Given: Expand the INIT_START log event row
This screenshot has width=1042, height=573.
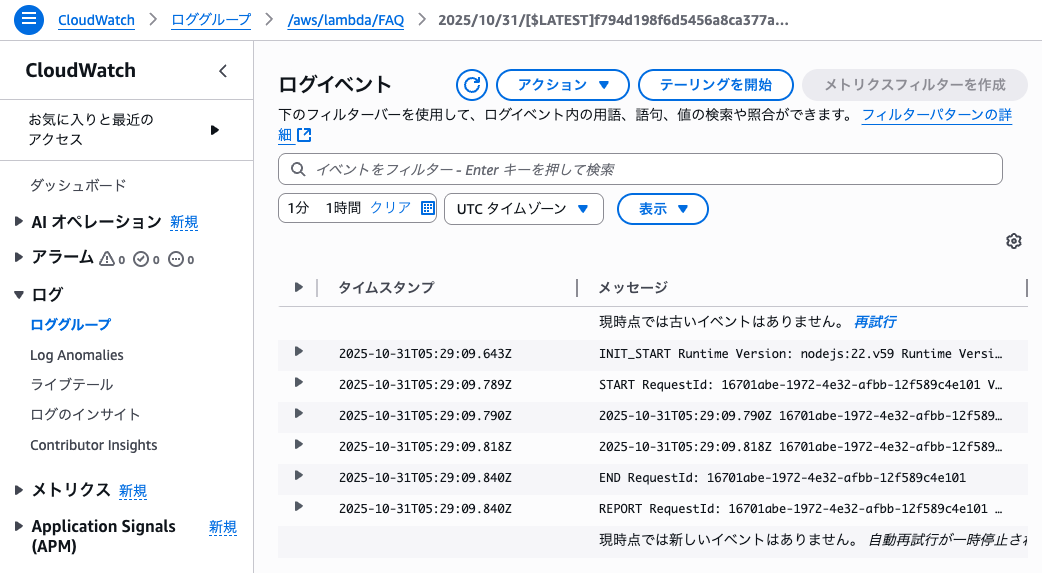Looking at the screenshot, I should pos(298,352).
